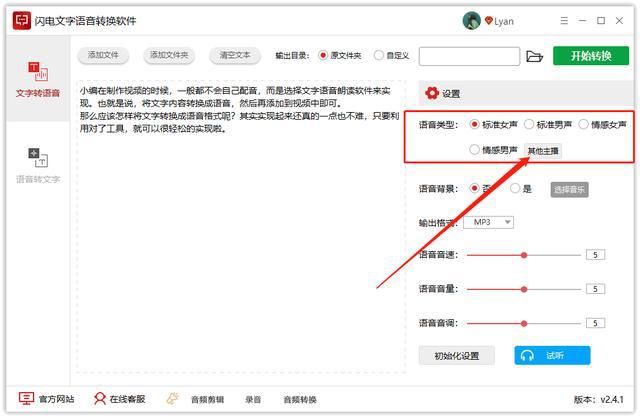Click the 添加文件 button
This screenshot has width=640, height=418.
point(103,55)
